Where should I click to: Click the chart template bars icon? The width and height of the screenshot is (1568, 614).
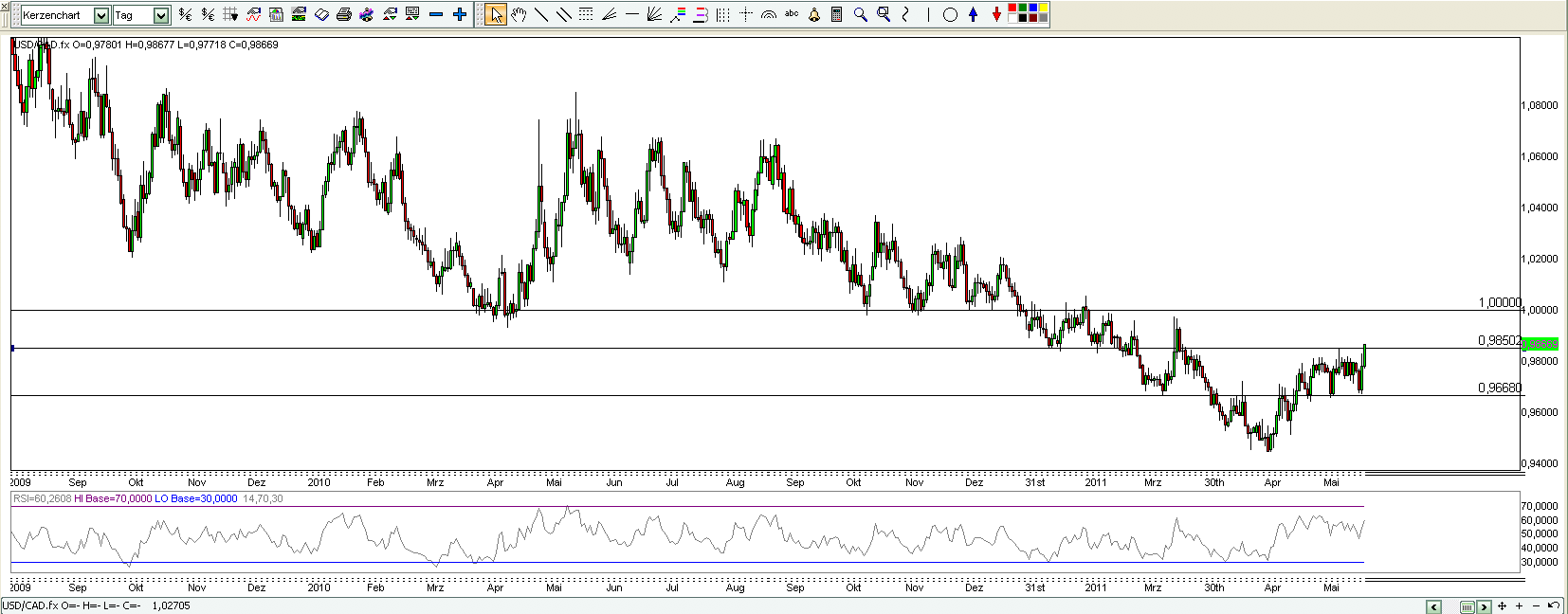(x=276, y=14)
